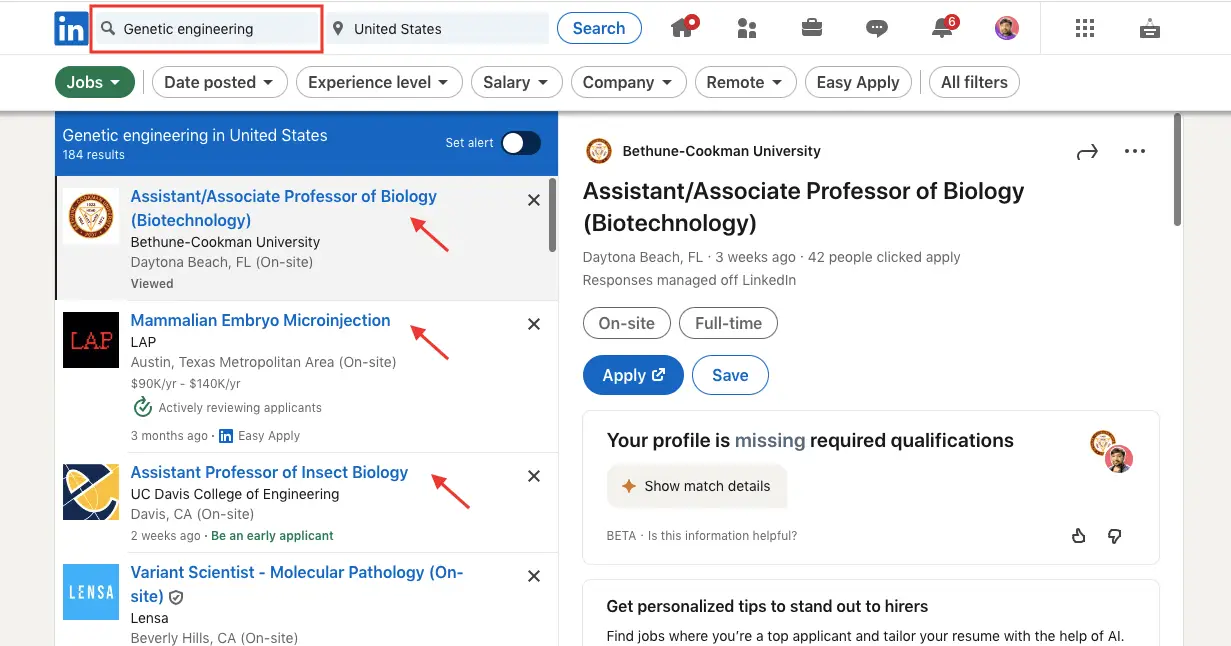Go to the Home feed icon
This screenshot has width=1231, height=646.
pyautogui.click(x=683, y=28)
